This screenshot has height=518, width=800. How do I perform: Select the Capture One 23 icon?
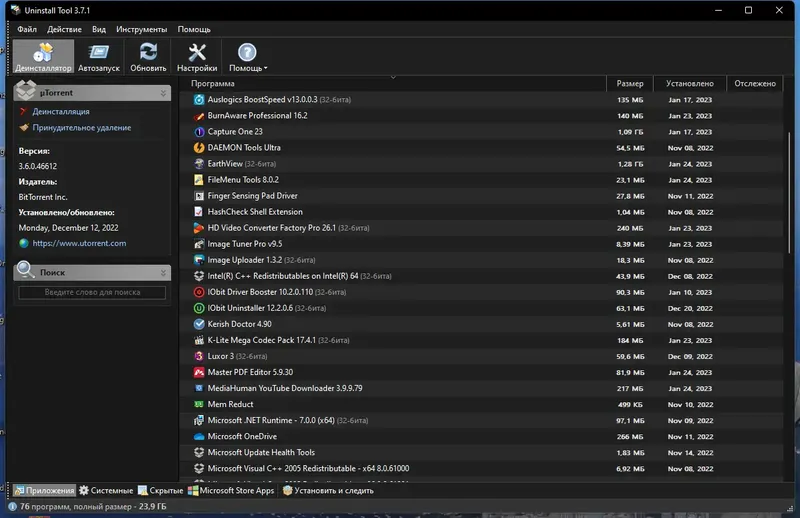(199, 132)
